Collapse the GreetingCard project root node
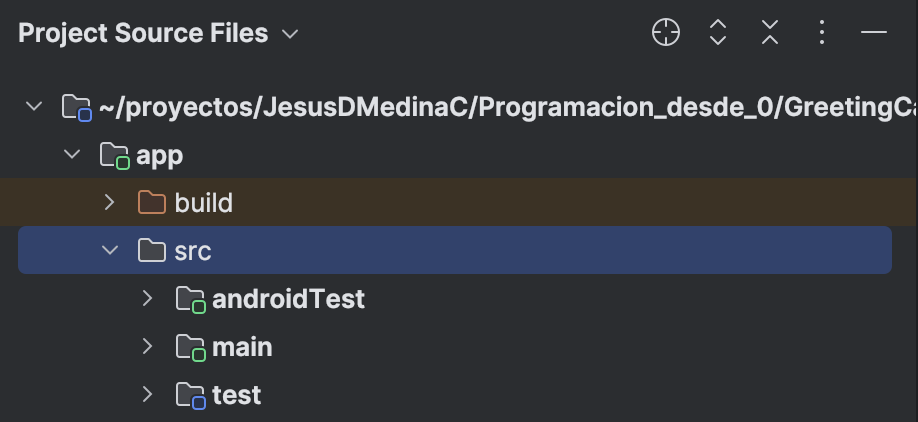The image size is (918, 422). click(35, 107)
